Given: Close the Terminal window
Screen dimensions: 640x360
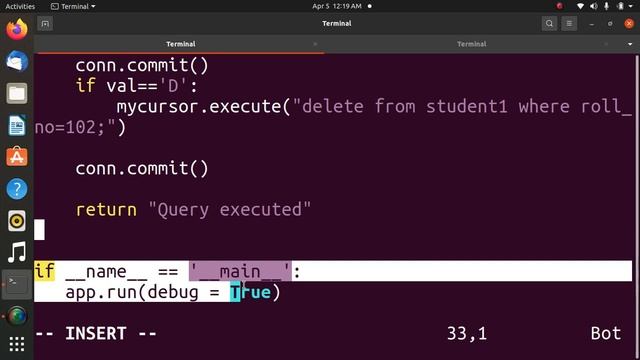Looking at the screenshot, I should [x=629, y=24].
